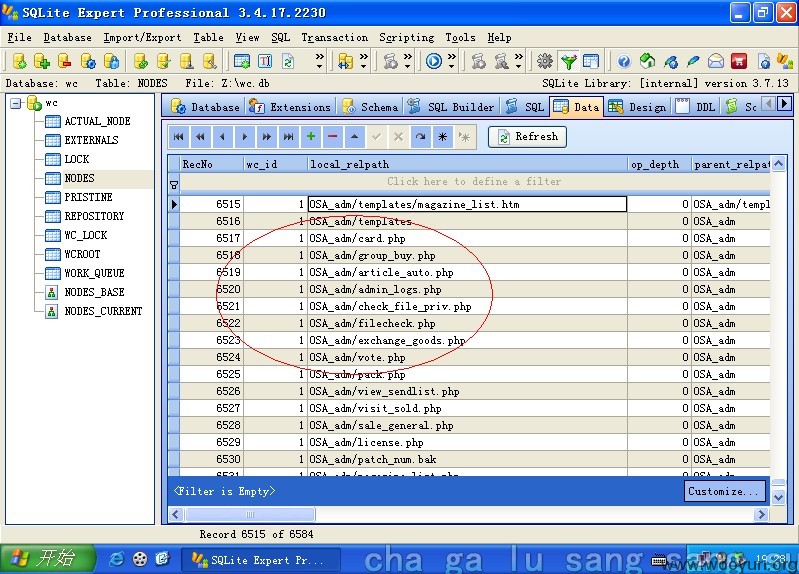Viewport: 799px width, 574px height.
Task: Switch to the Design tab
Action: pos(638,107)
